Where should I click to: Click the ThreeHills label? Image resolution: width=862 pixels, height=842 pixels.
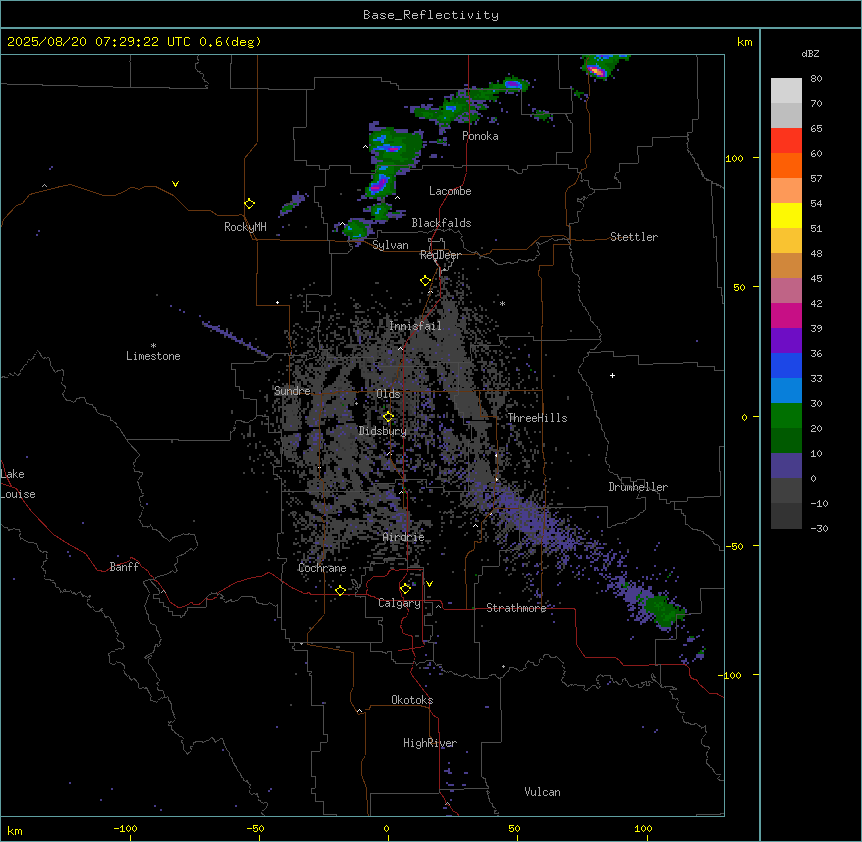click(x=537, y=418)
